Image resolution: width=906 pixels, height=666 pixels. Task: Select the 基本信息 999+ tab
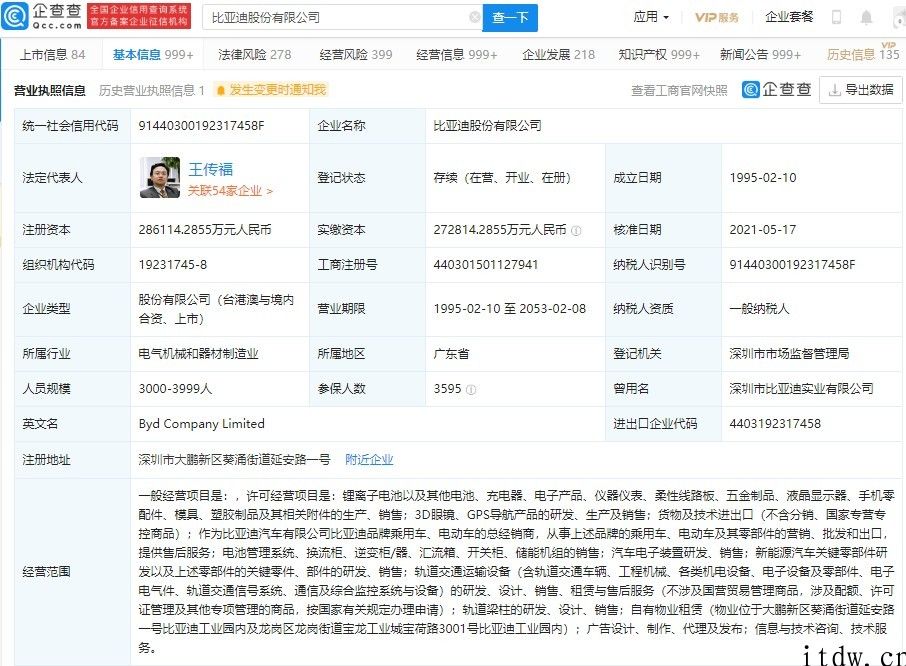pos(153,55)
